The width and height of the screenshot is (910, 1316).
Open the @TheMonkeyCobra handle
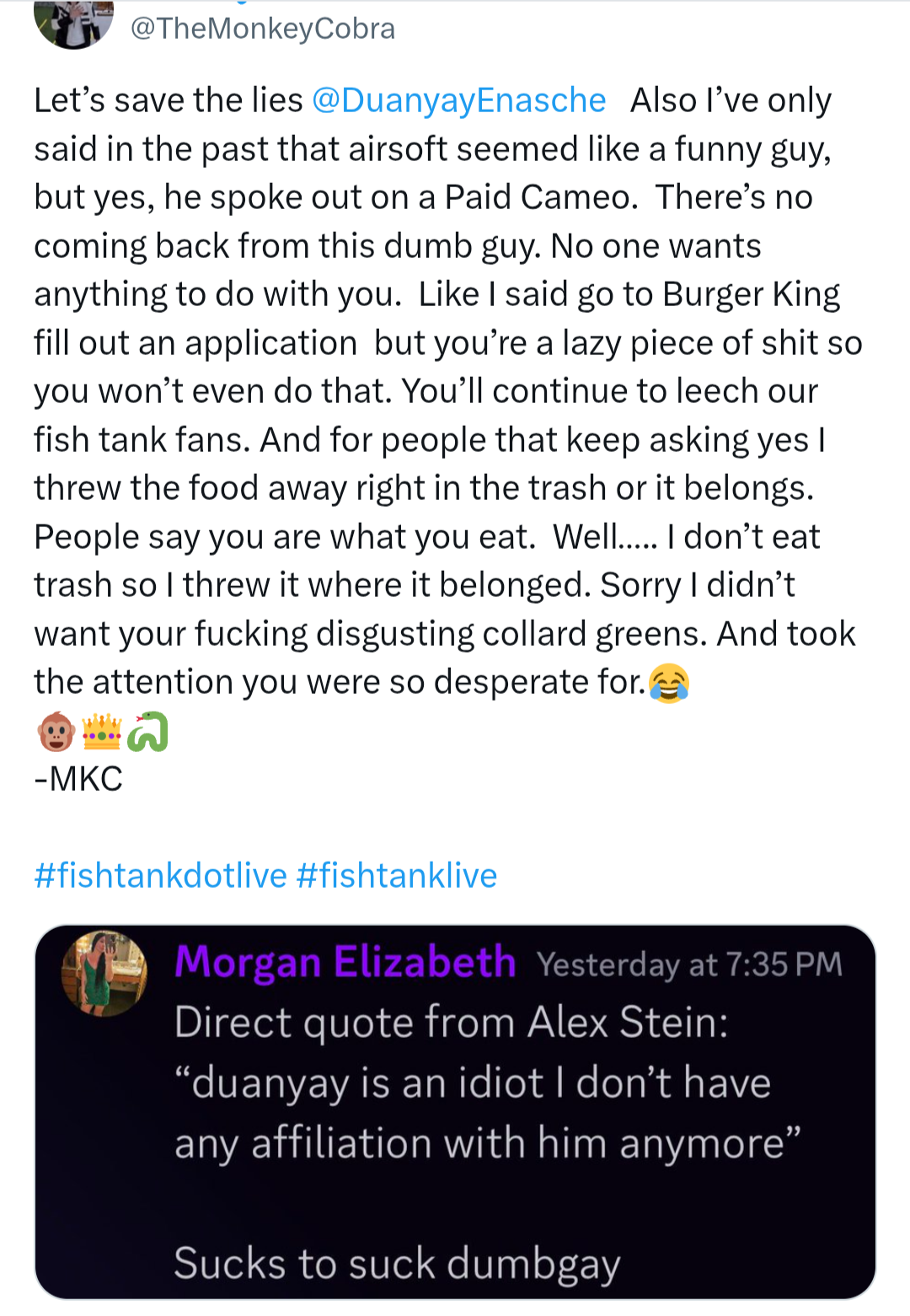[x=263, y=29]
